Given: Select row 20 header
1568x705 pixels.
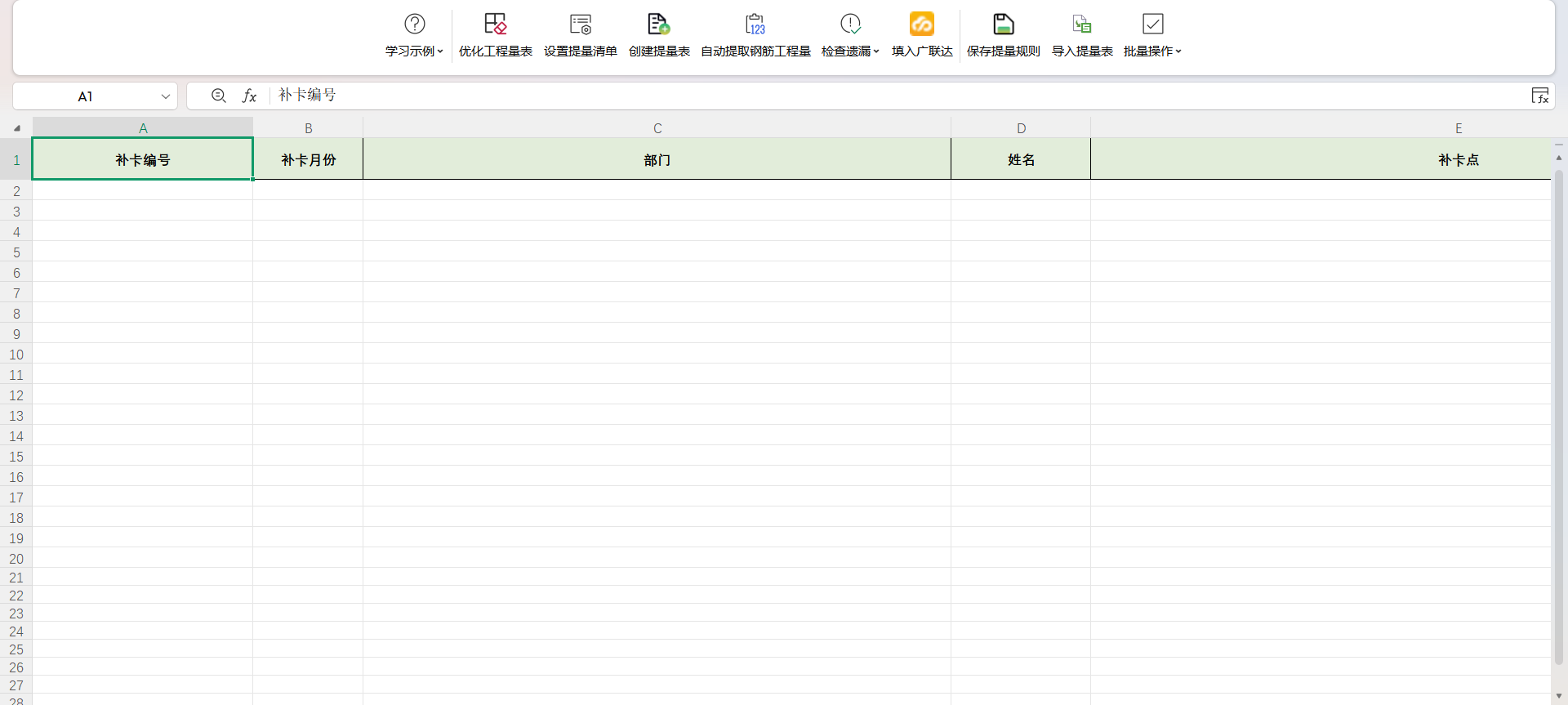Looking at the screenshot, I should click(16, 558).
